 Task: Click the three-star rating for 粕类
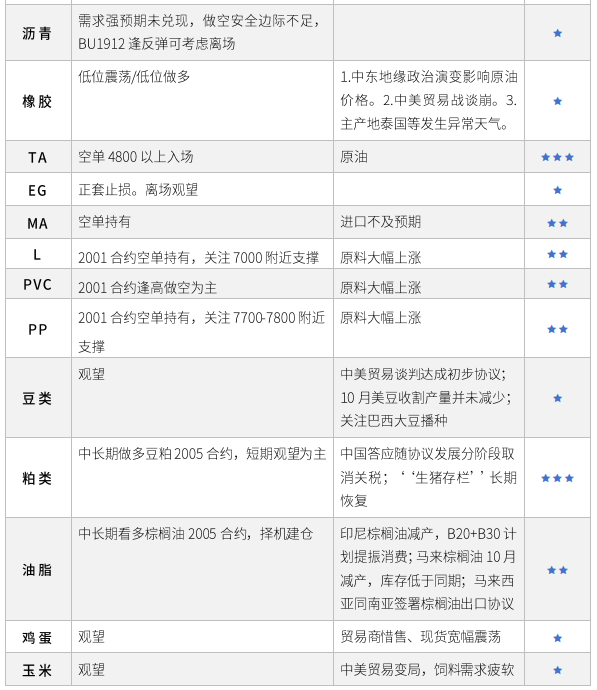pyautogui.click(x=557, y=478)
